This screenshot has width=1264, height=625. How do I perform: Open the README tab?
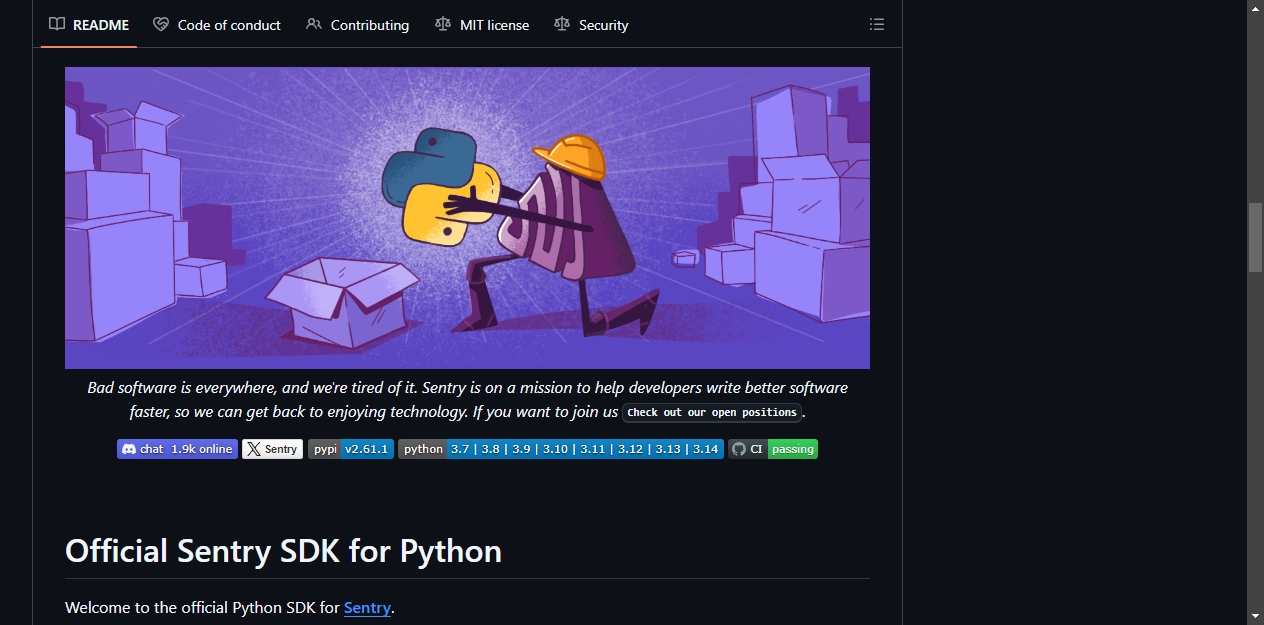pos(89,25)
